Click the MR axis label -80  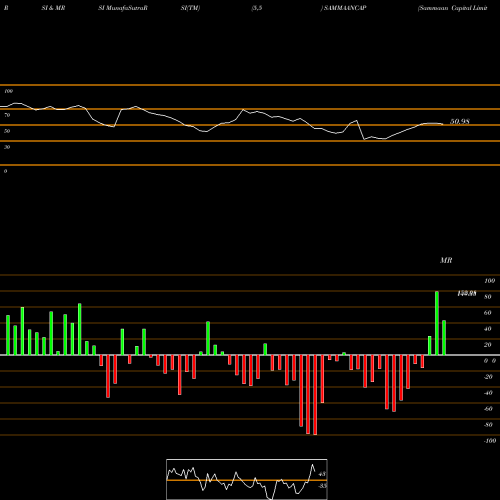(488, 425)
